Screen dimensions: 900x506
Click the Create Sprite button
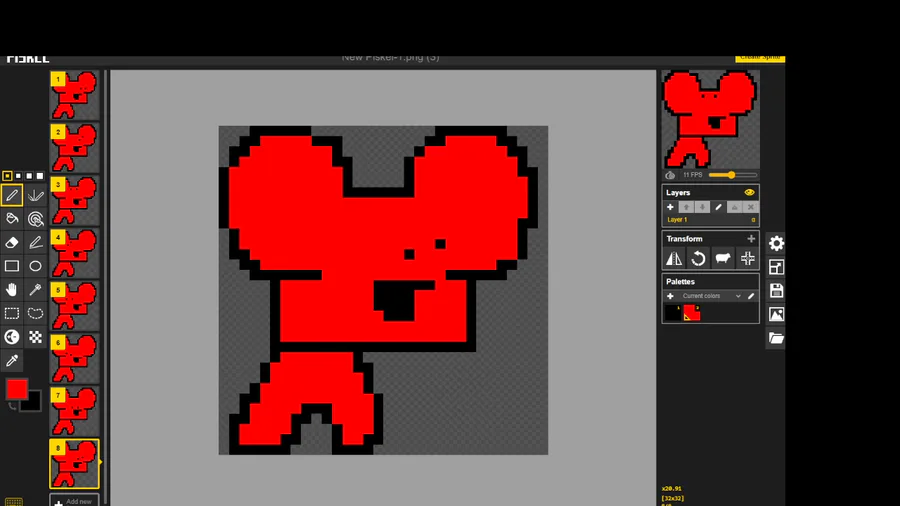(760, 58)
